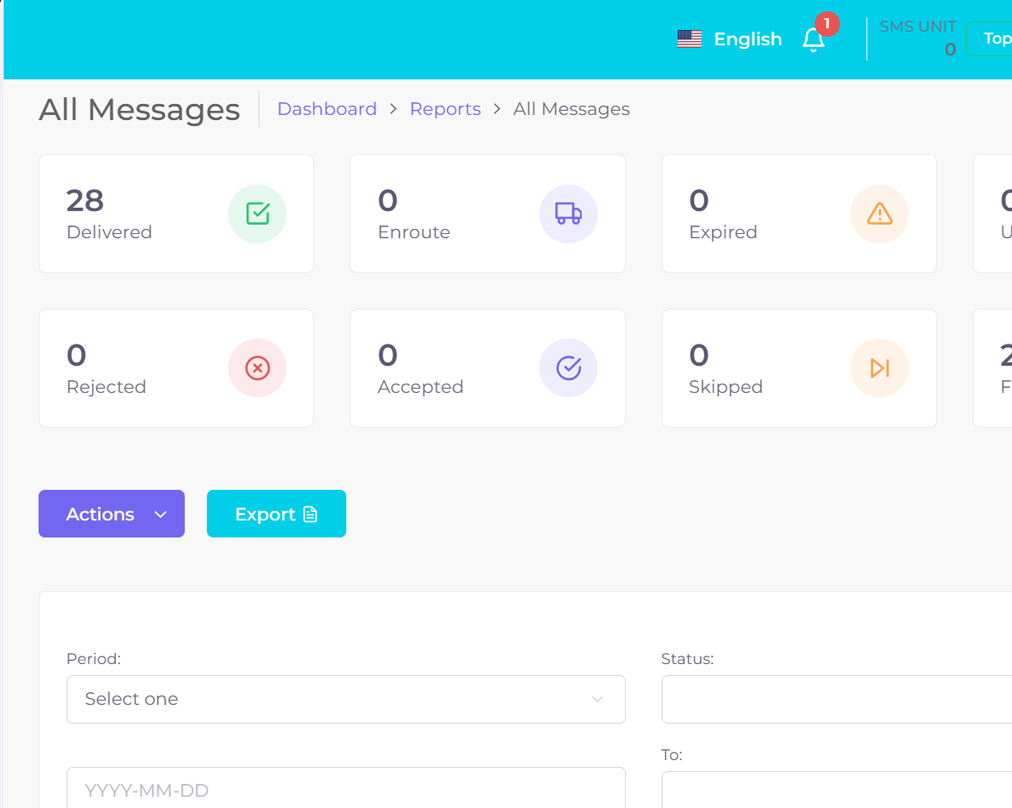Open the notification bell
1012x808 pixels.
point(814,39)
